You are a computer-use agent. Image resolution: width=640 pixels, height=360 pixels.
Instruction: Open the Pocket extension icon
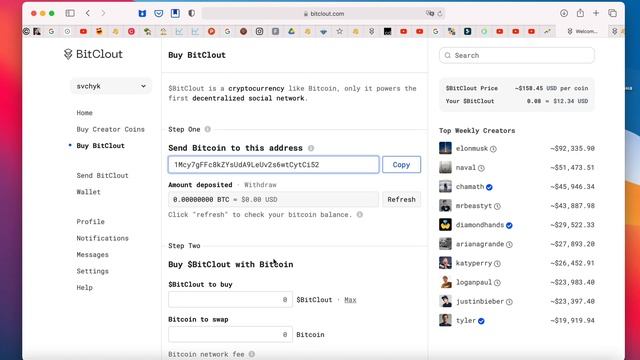pos(159,13)
